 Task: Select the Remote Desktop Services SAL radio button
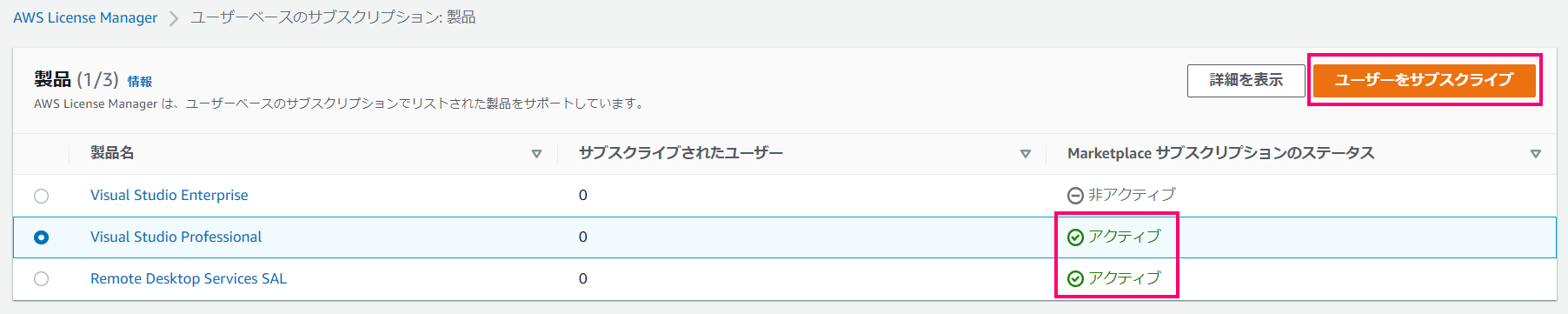[41, 279]
